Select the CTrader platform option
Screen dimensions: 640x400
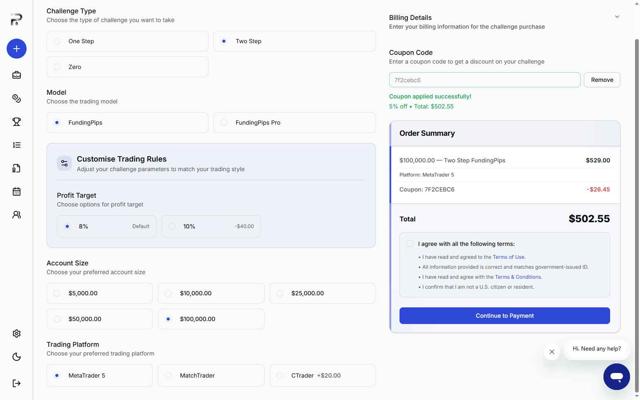[322, 375]
